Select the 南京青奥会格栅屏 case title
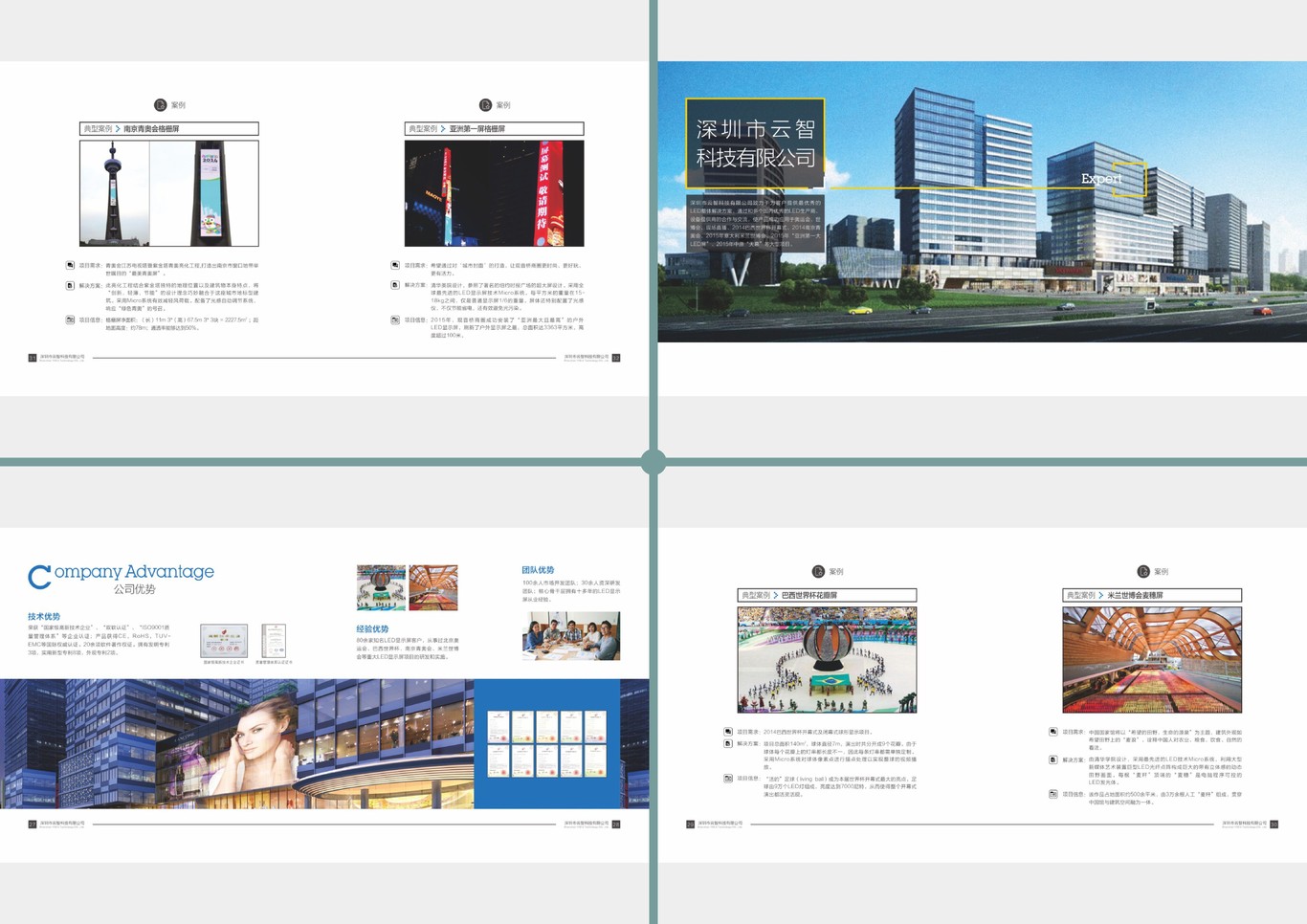 point(151,128)
